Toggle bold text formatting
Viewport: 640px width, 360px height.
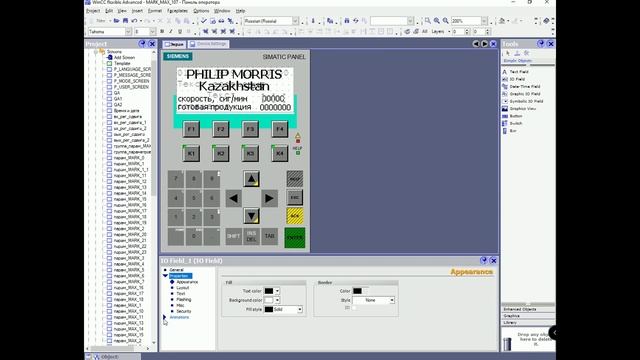point(162,31)
